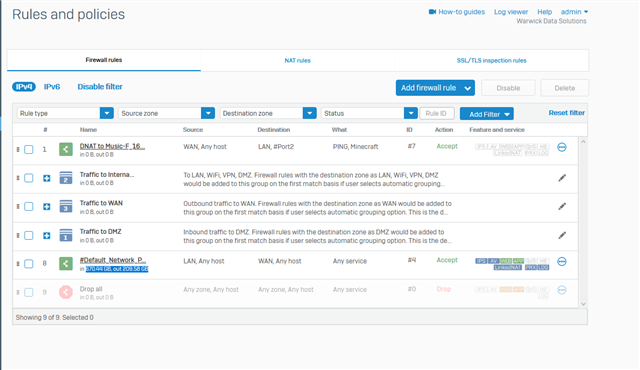The image size is (640, 370).
Task: Open the Log viewer
Action: click(x=511, y=12)
